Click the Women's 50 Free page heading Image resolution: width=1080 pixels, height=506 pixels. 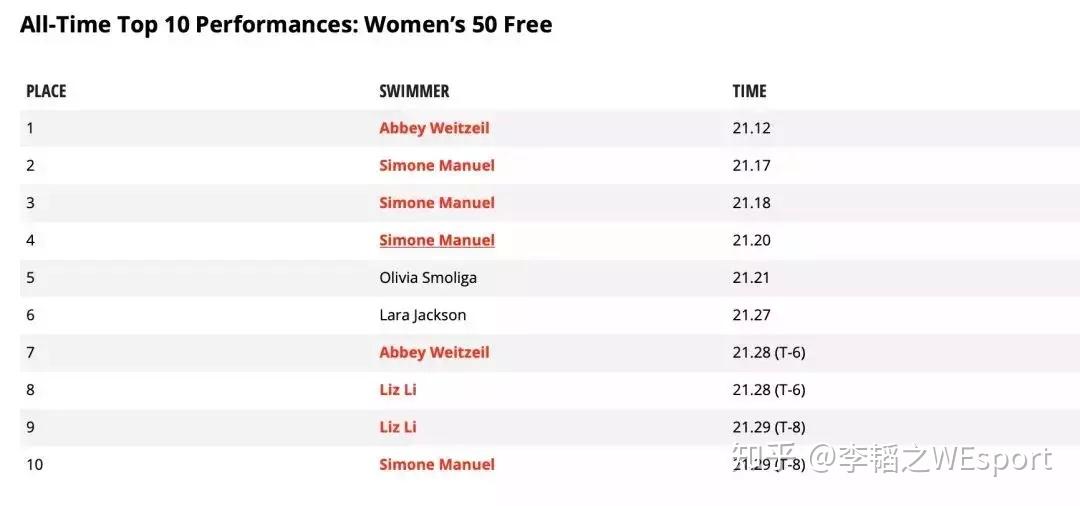pos(286,25)
